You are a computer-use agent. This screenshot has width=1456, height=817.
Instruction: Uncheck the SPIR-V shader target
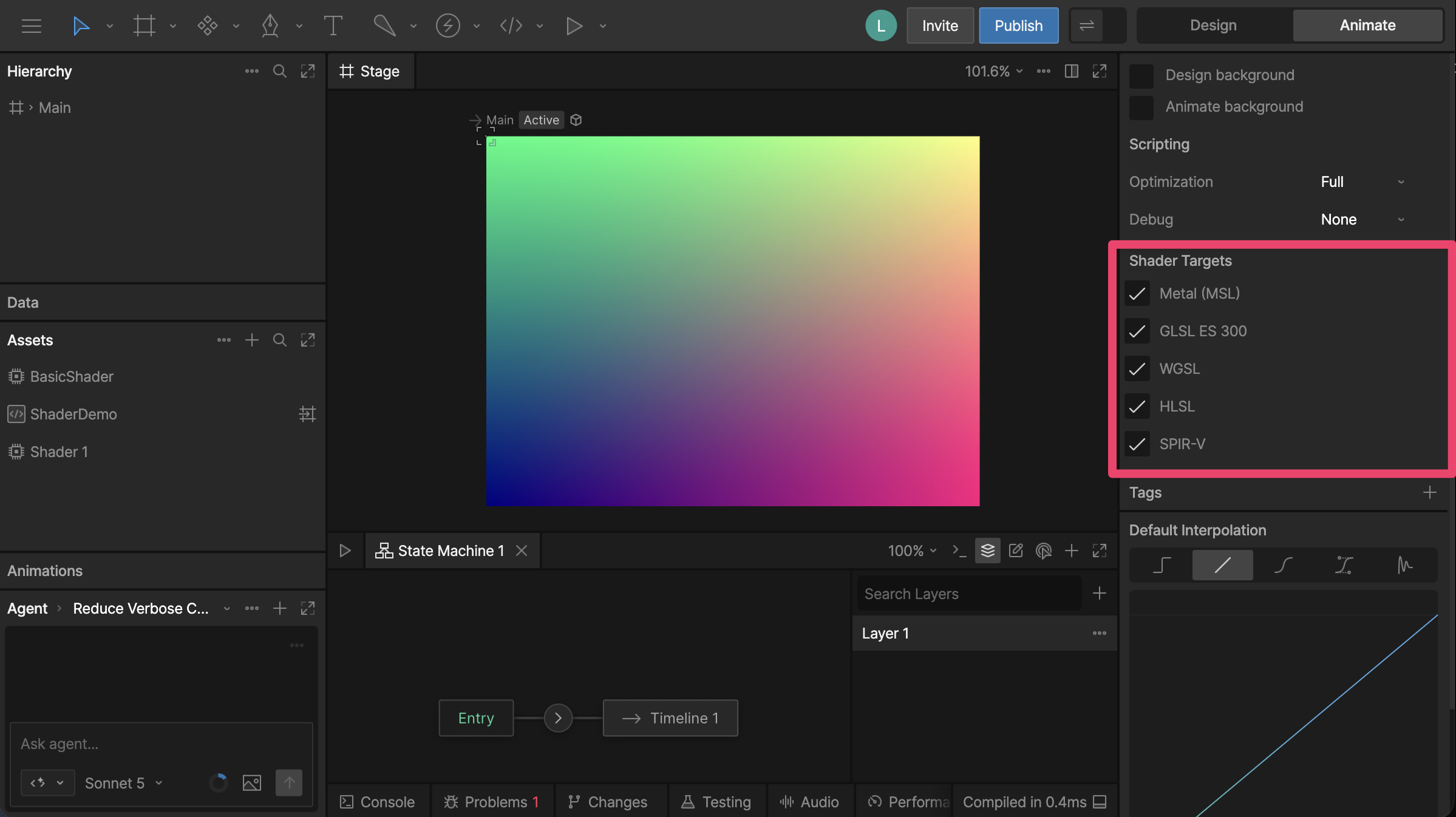point(1137,444)
